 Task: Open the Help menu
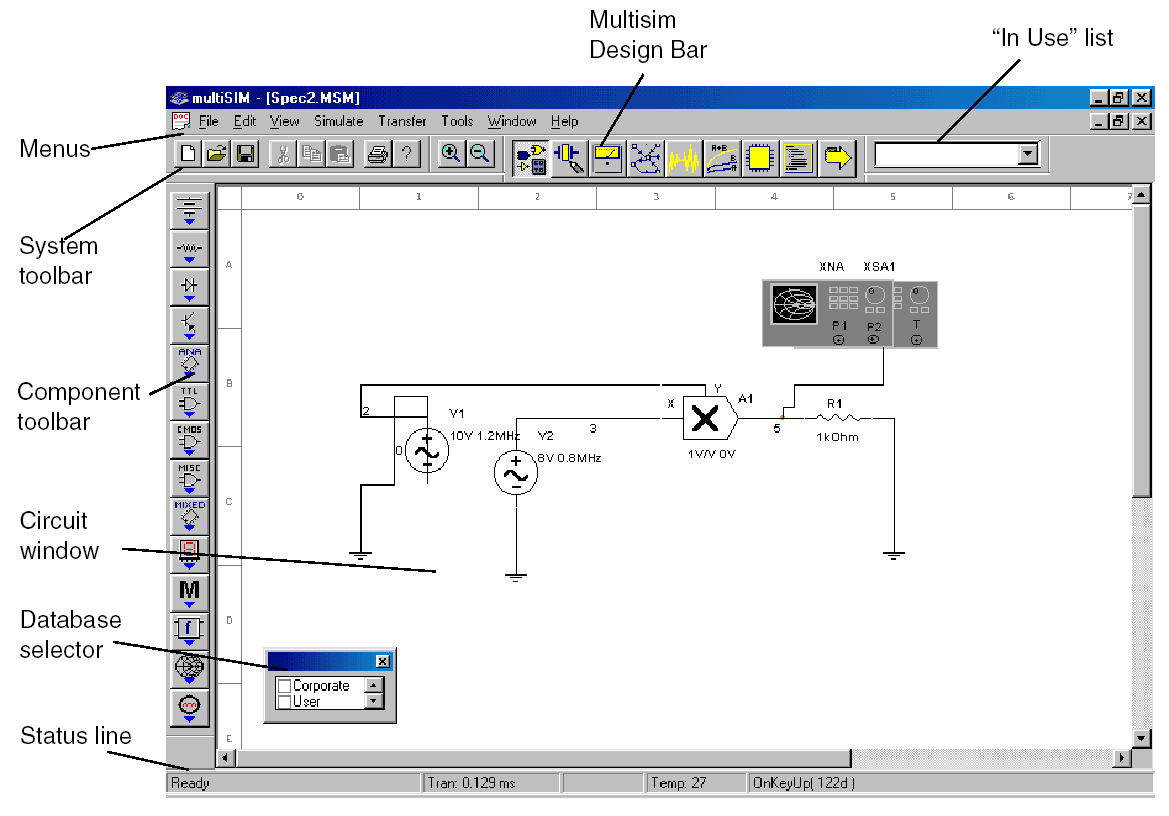point(564,121)
